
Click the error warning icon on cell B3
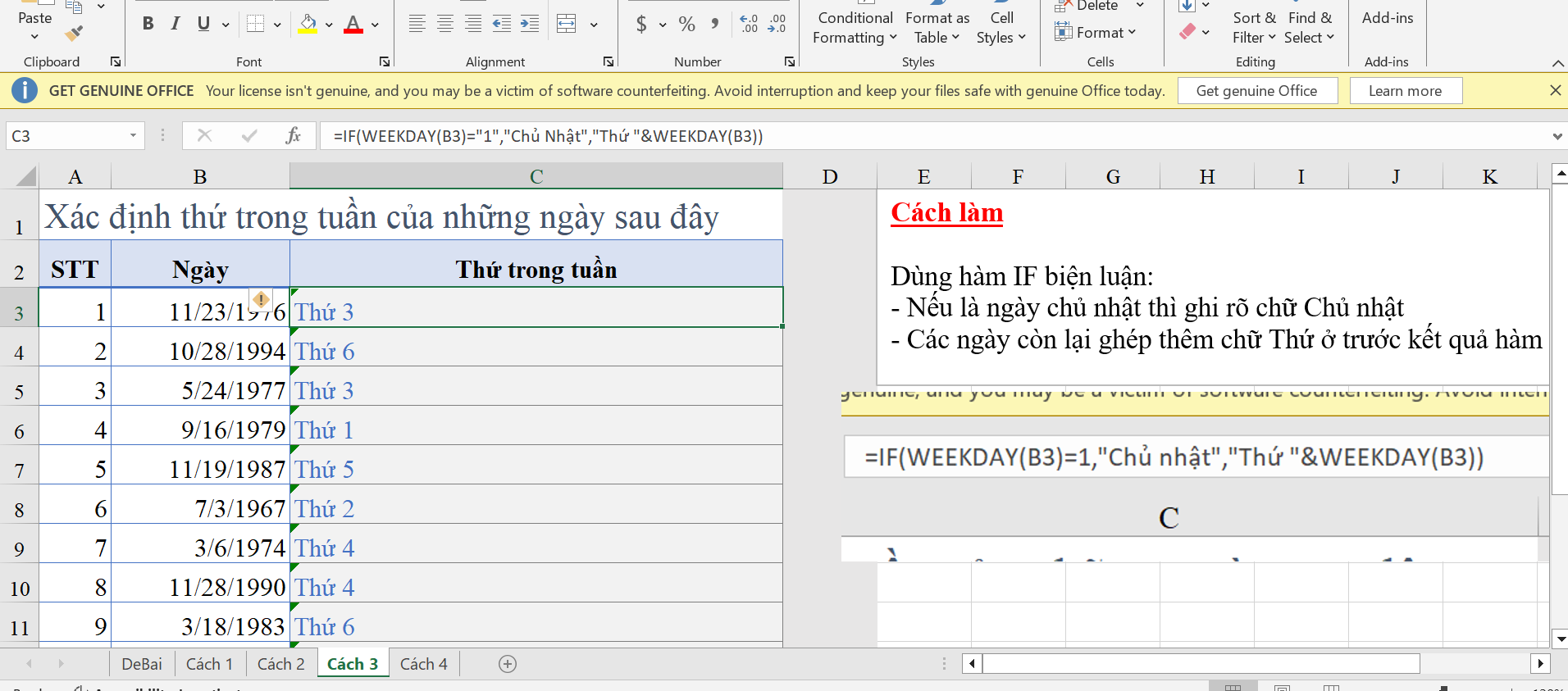(261, 299)
